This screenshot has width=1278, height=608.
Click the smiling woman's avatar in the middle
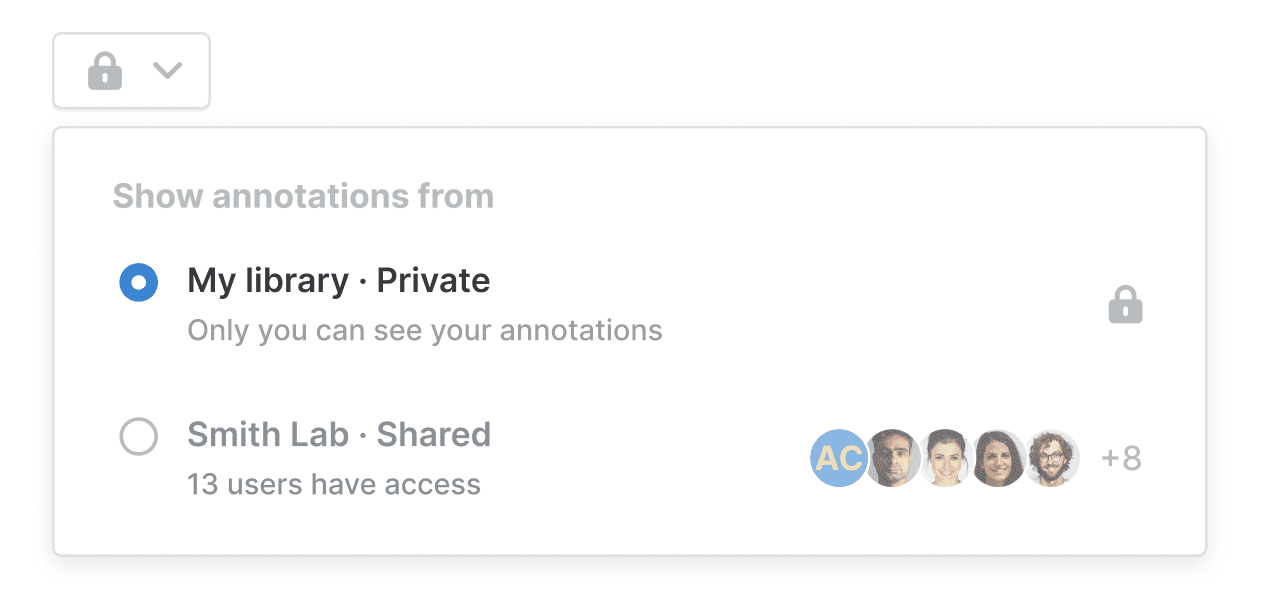[x=946, y=458]
